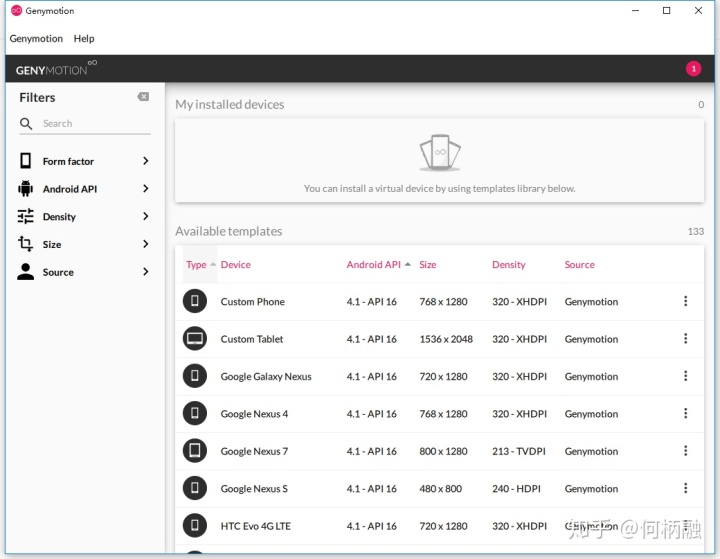Open the Help menu
This screenshot has width=720, height=559.
[84, 39]
